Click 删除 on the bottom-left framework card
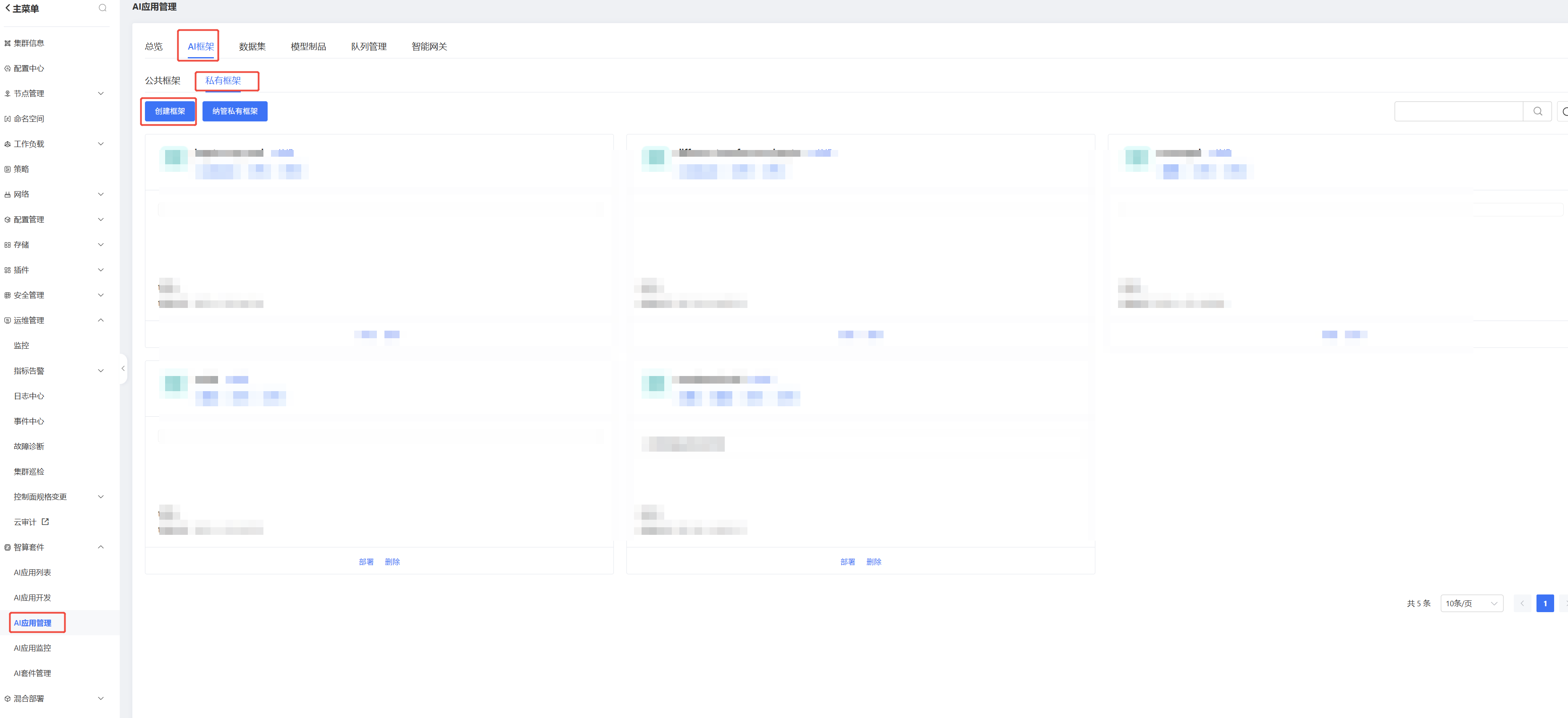The height and width of the screenshot is (718, 1568). pos(392,562)
